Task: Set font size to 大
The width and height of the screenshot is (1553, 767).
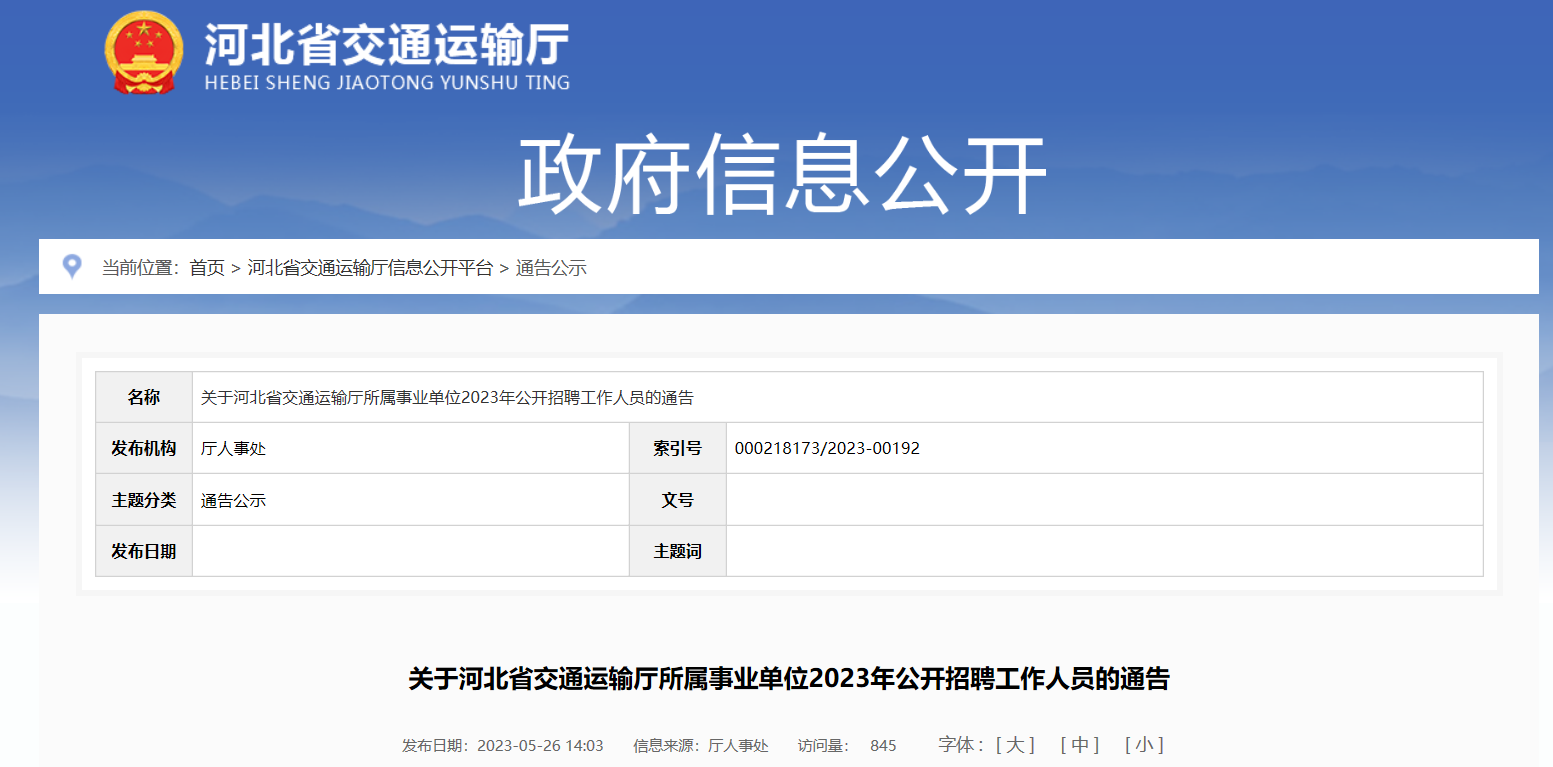Action: pyautogui.click(x=1014, y=745)
